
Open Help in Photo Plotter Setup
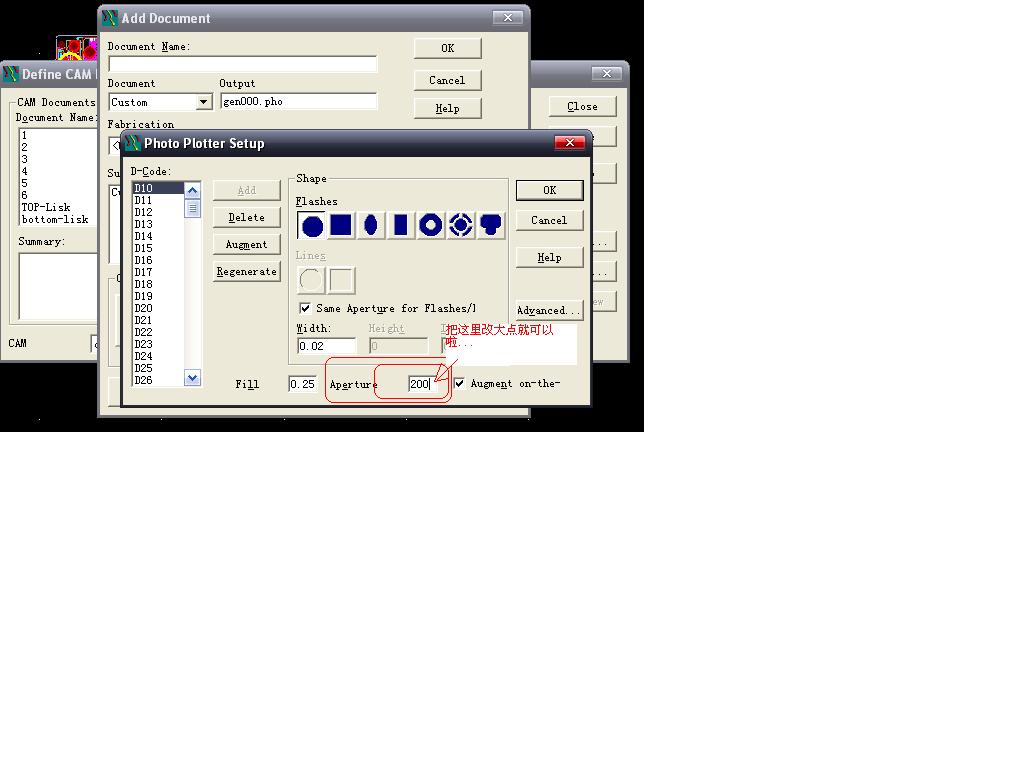click(549, 257)
